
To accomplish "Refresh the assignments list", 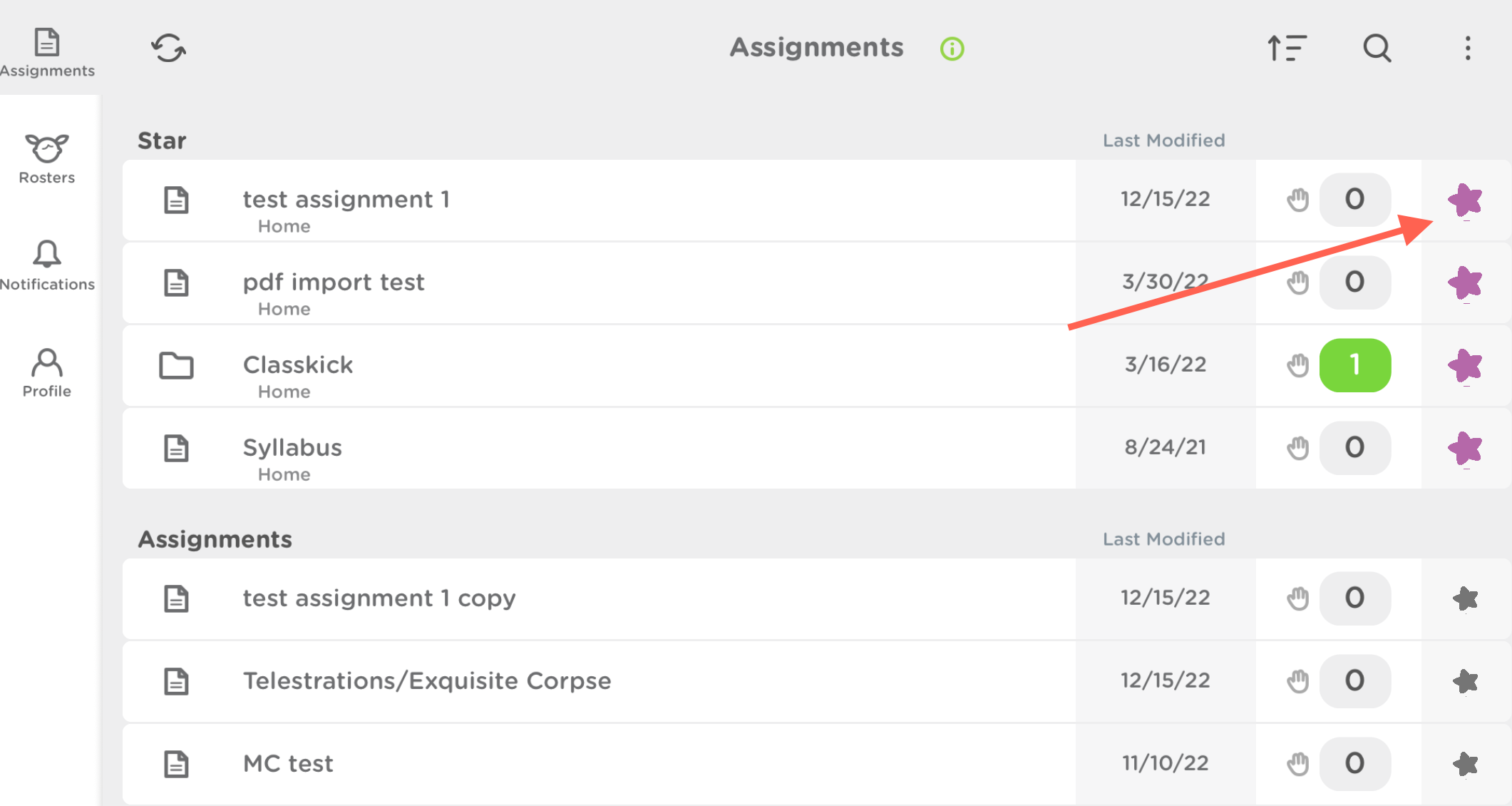I will coord(169,48).
